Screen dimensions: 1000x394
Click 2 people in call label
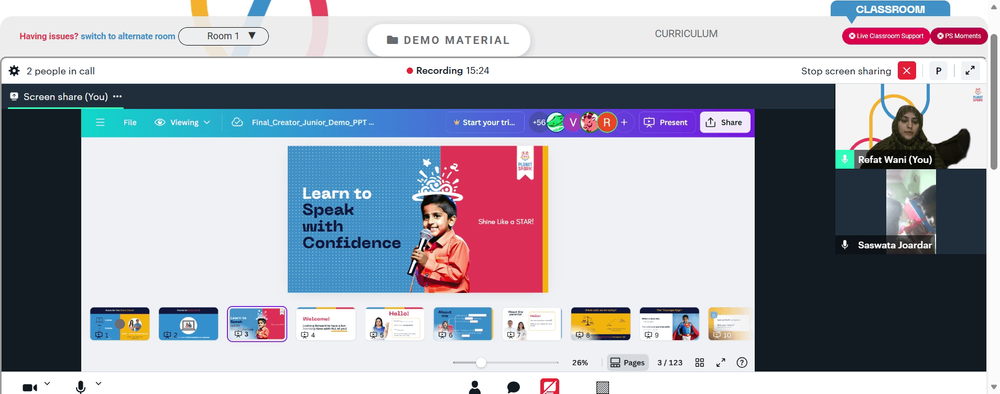coord(61,71)
